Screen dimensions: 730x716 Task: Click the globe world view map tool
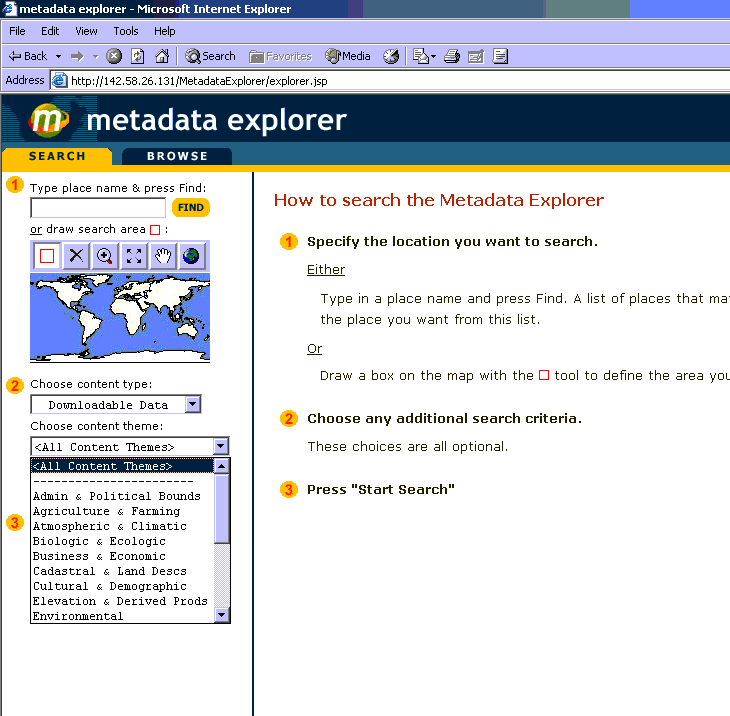190,256
